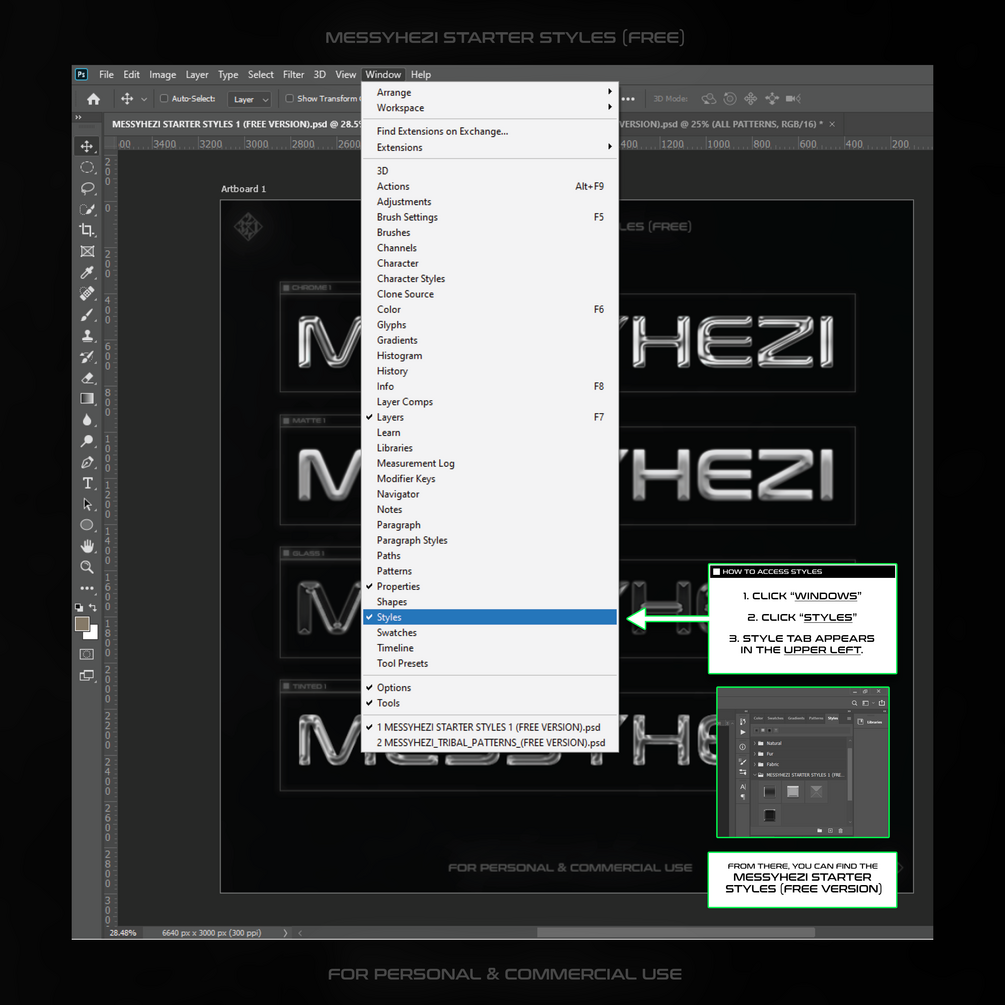Open the Actions panel entry
1005x1005 pixels.
[490, 187]
